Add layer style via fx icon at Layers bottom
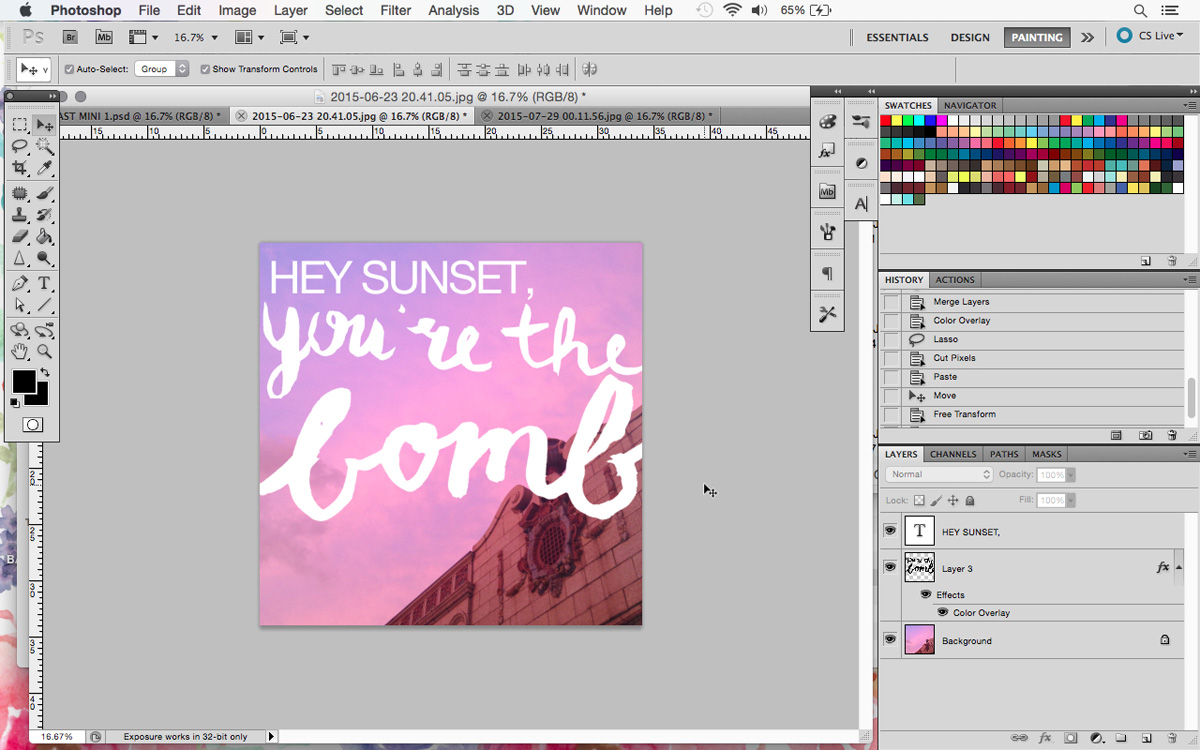 [x=1045, y=738]
